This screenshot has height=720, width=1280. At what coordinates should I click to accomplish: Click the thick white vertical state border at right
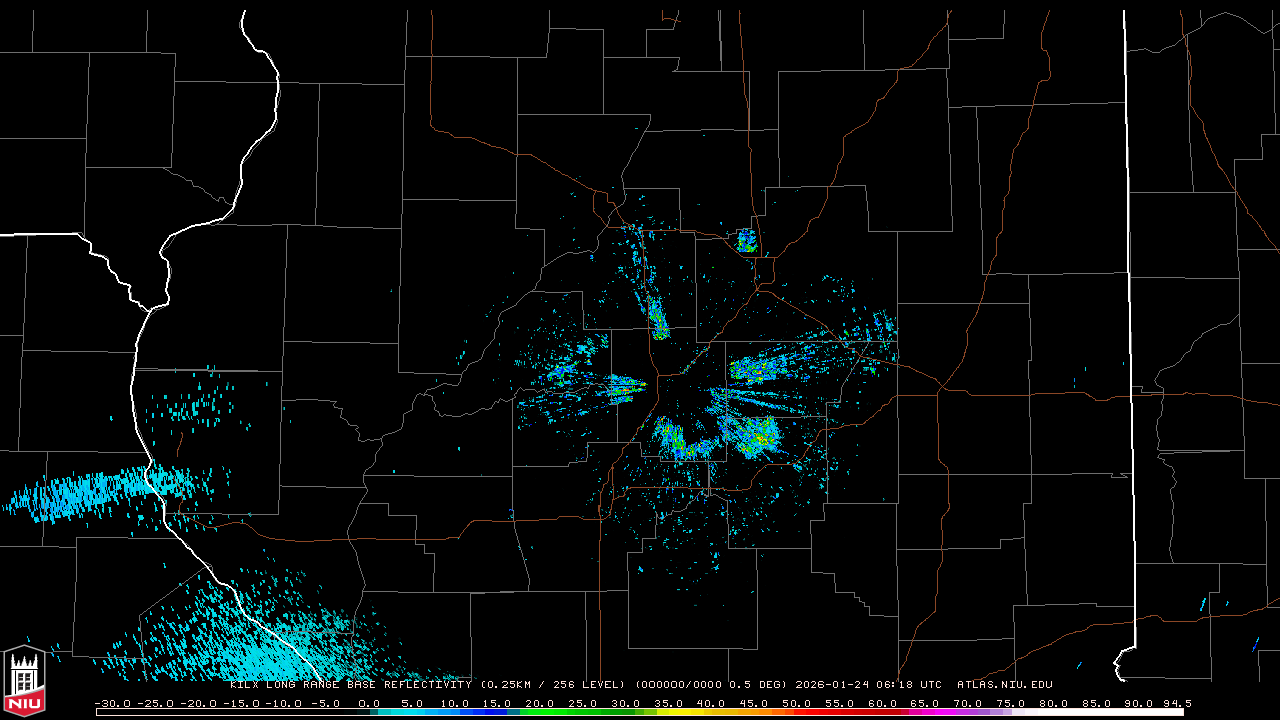(1129, 300)
